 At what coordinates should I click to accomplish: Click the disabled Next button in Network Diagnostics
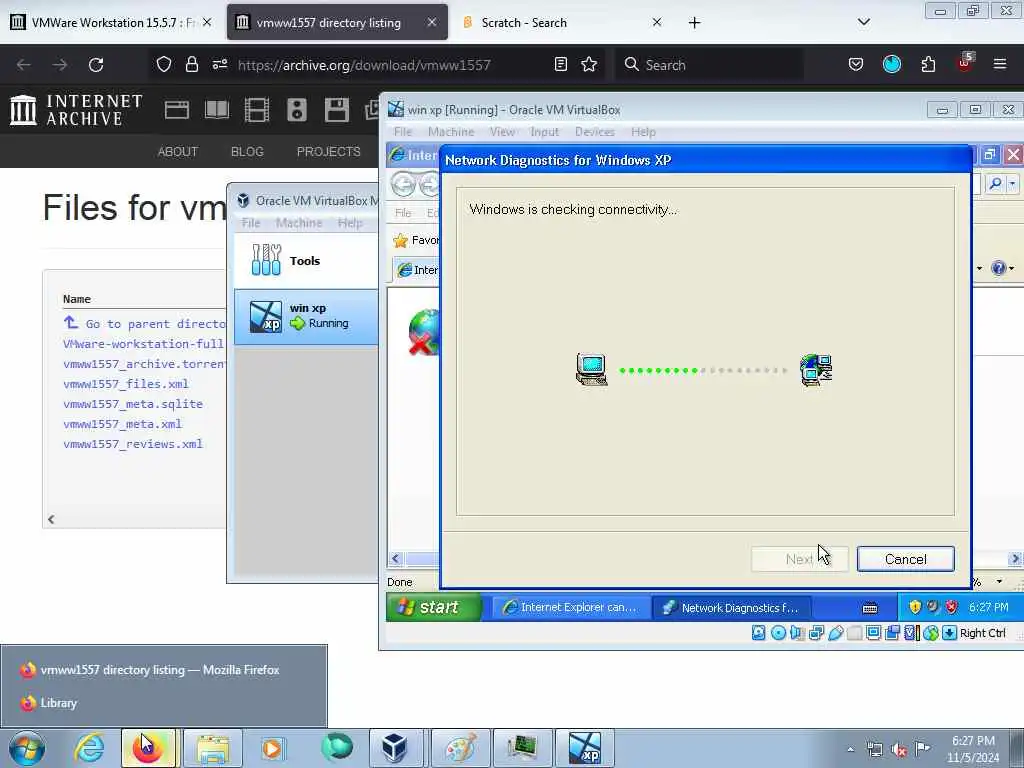[799, 559]
